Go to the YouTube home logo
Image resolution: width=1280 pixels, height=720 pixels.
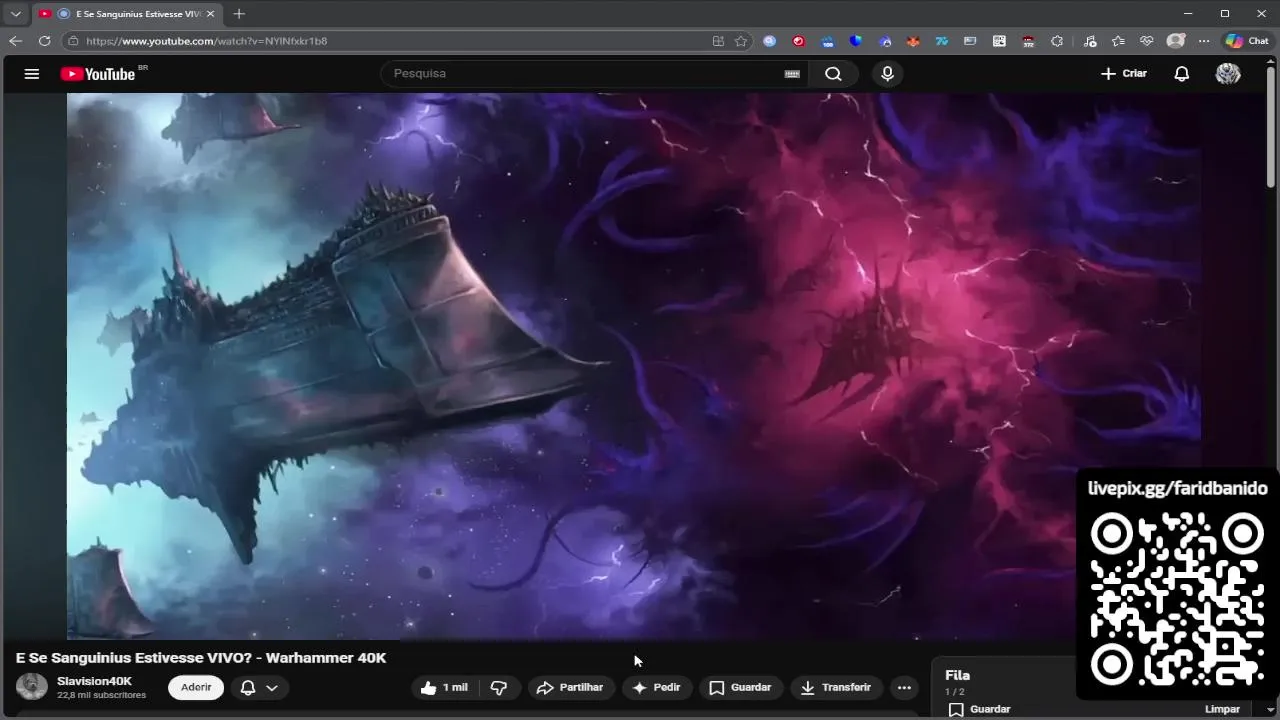point(98,74)
